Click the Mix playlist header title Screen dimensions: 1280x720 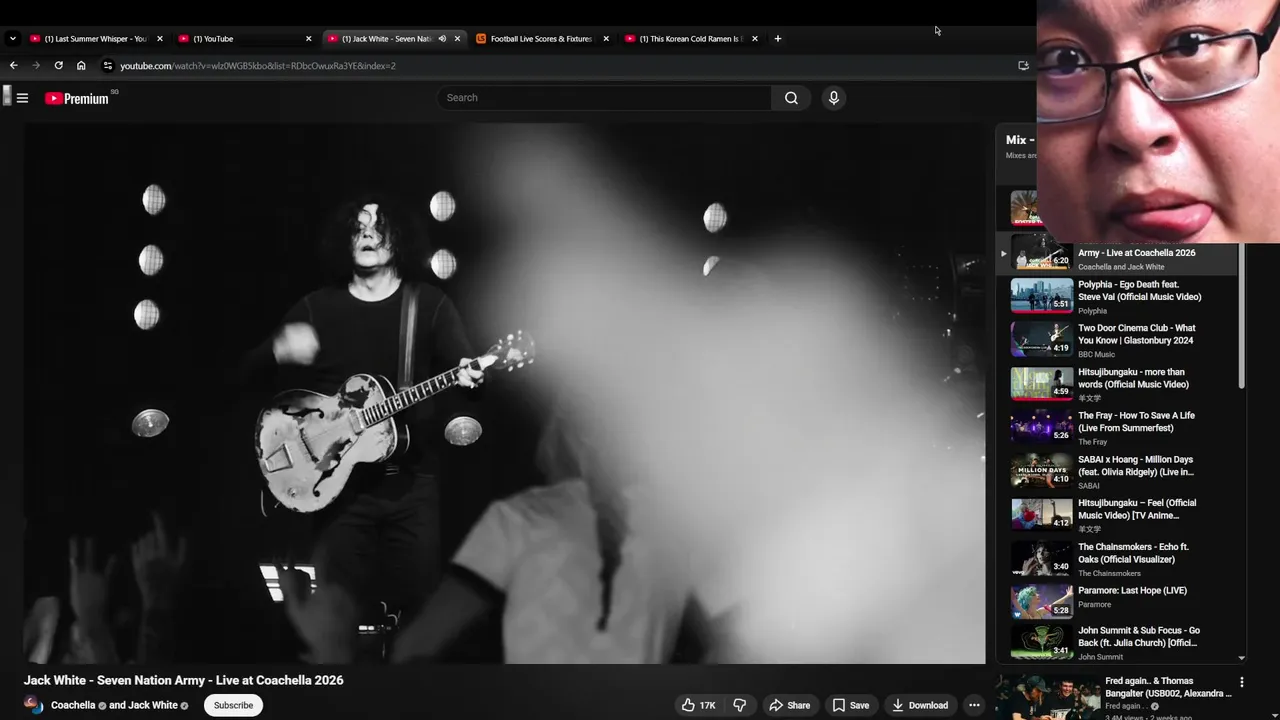1020,140
